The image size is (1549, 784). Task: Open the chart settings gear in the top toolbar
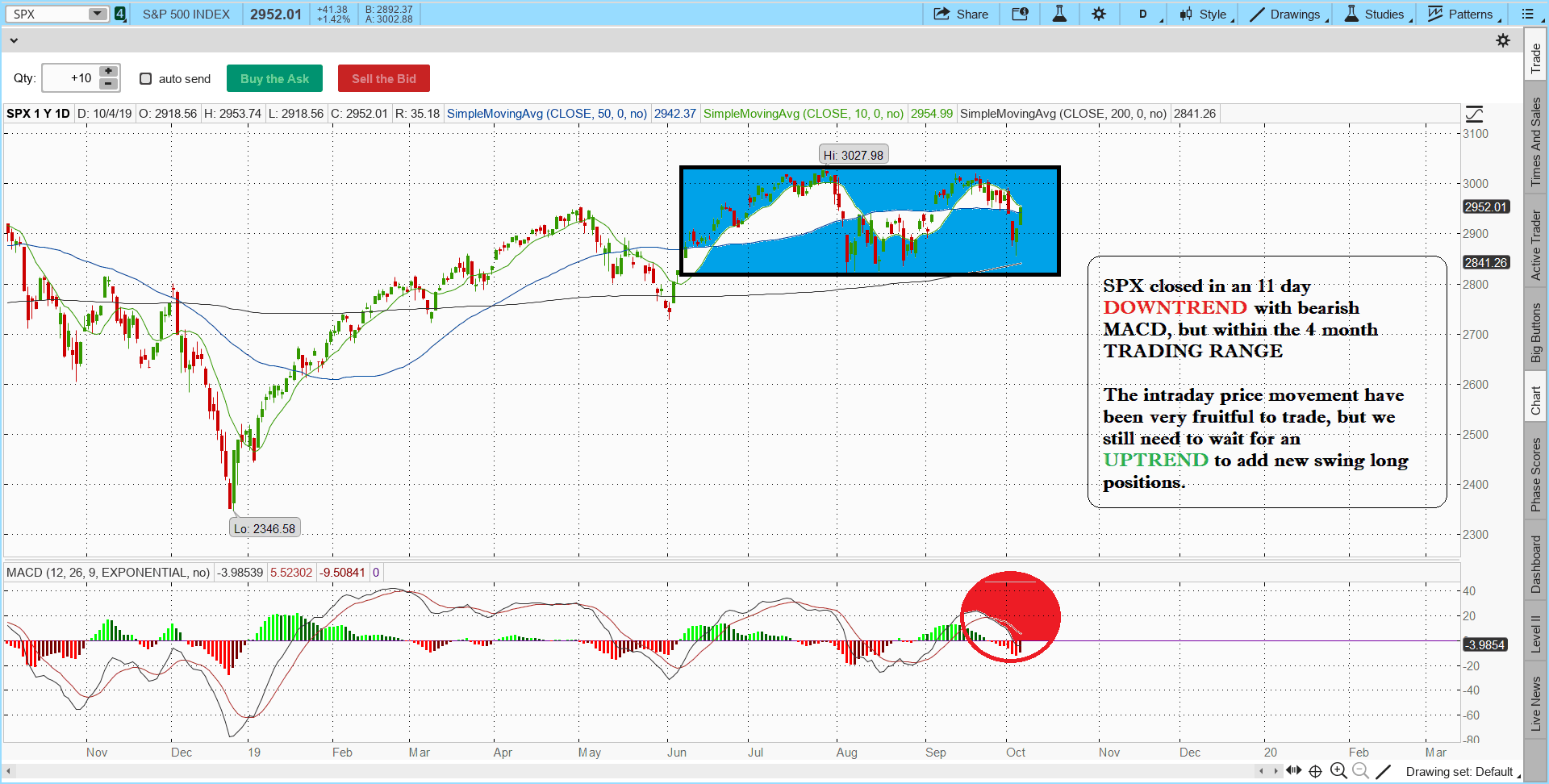coord(1099,14)
